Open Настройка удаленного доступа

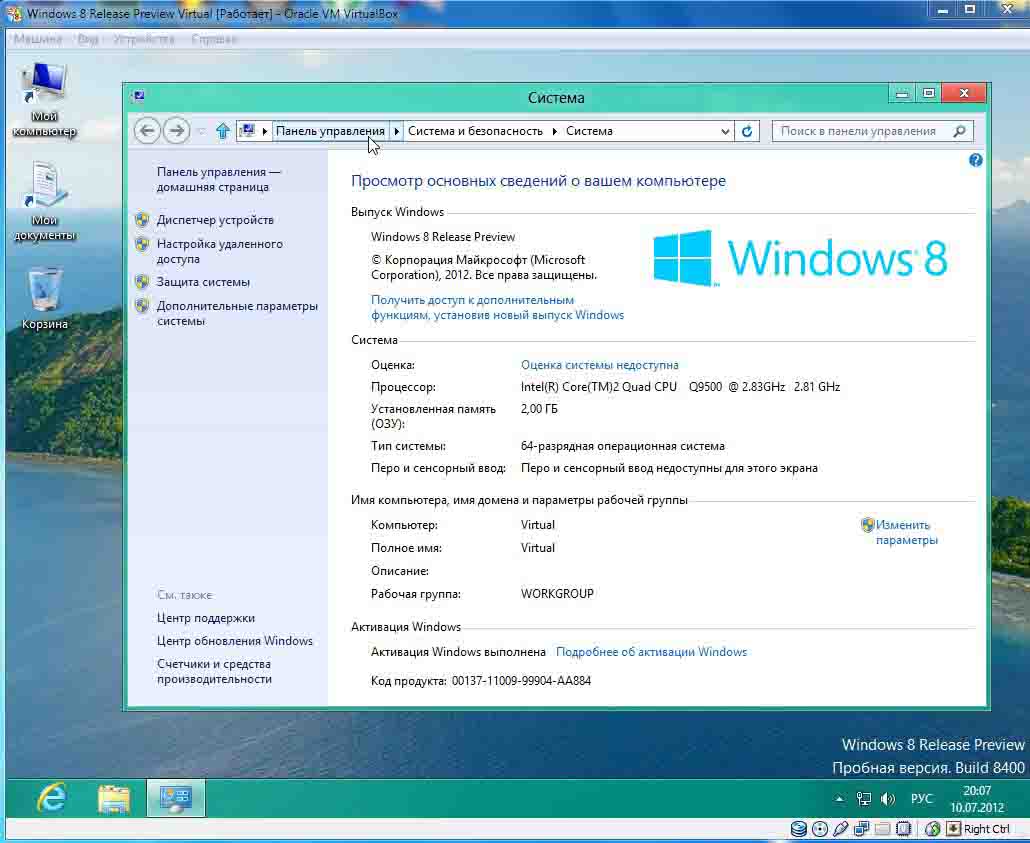219,251
